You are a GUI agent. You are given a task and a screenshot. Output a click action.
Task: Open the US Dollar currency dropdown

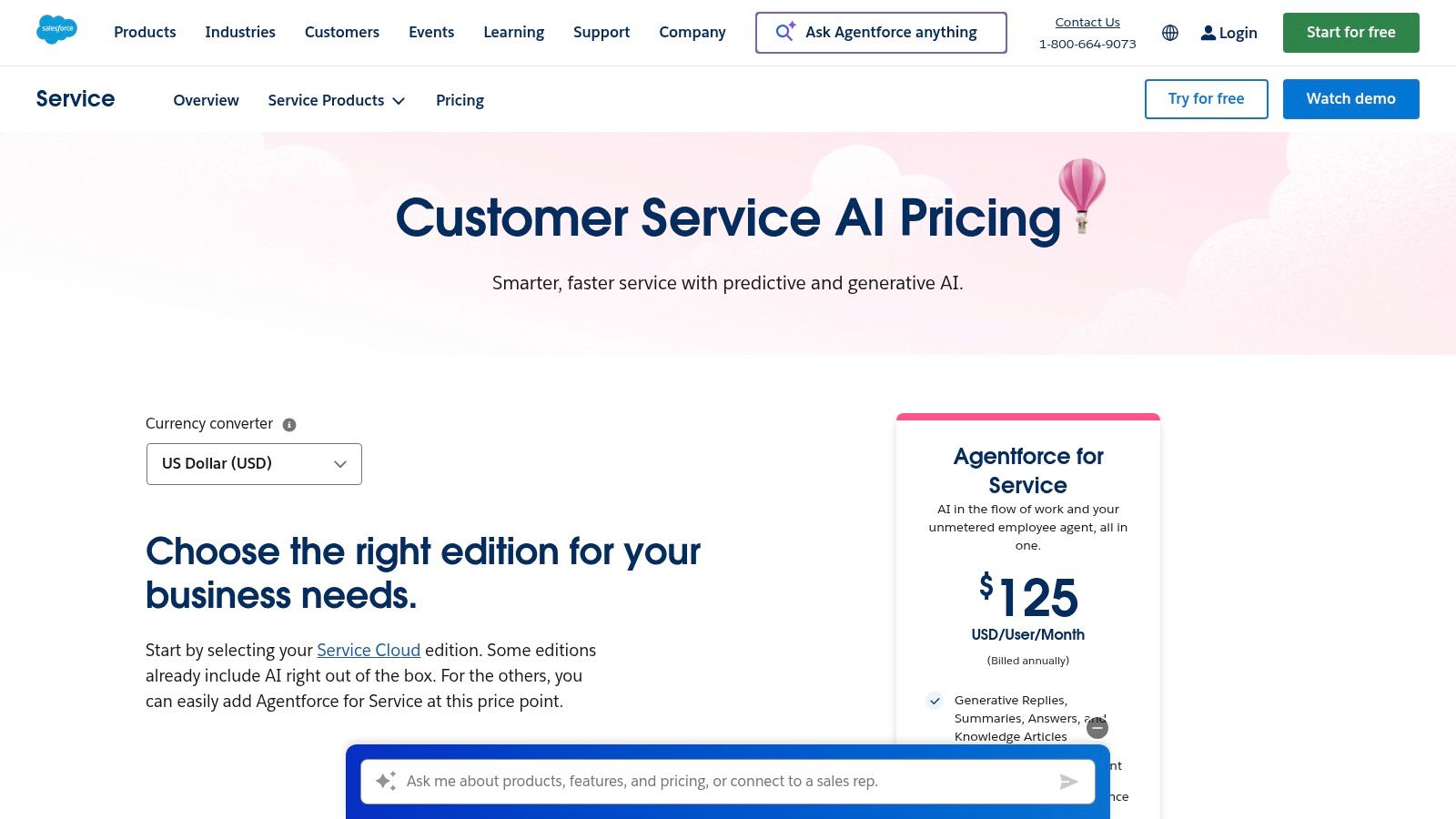coord(254,464)
